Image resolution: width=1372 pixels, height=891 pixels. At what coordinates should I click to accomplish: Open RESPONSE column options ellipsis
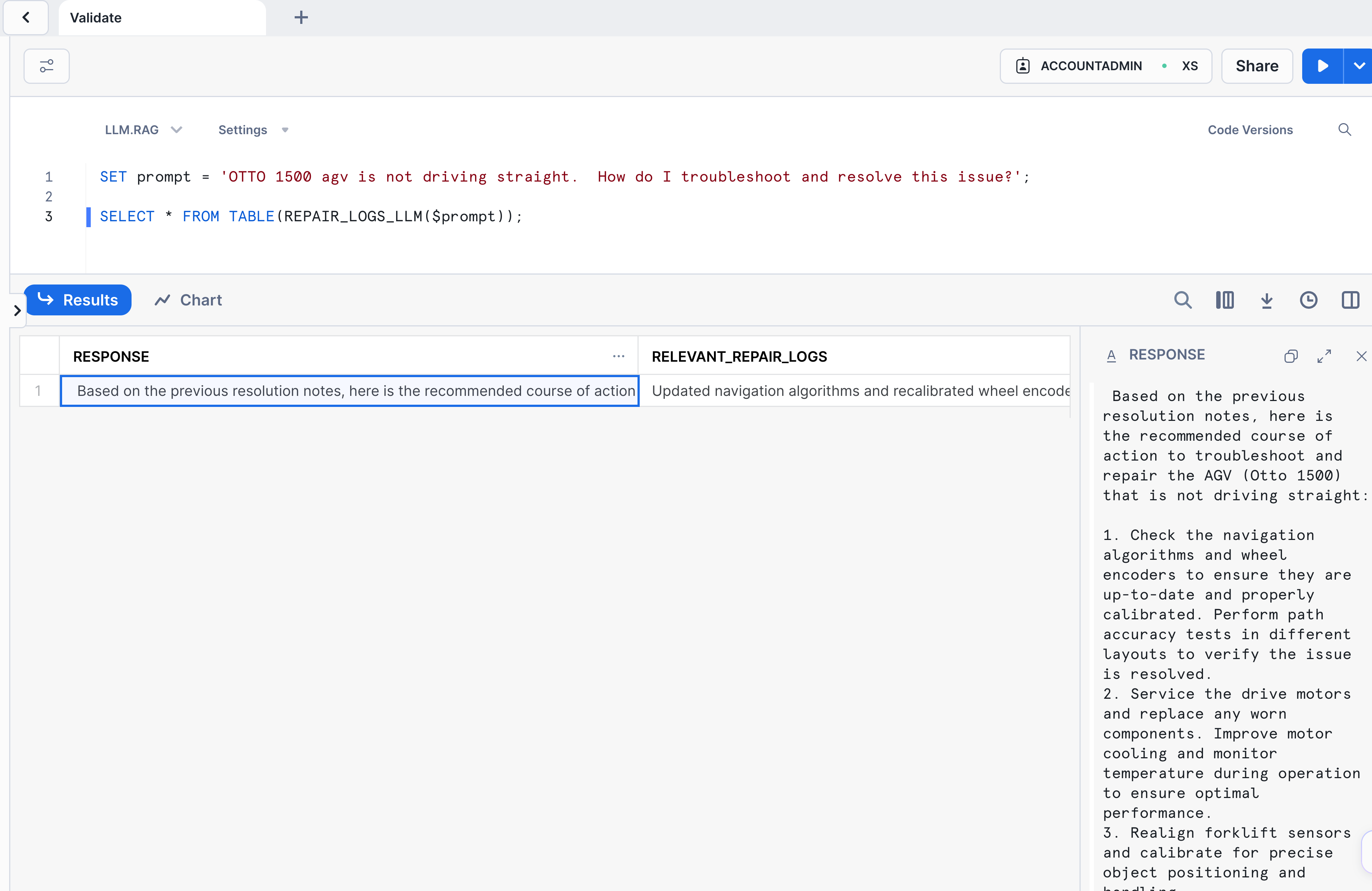pos(618,357)
